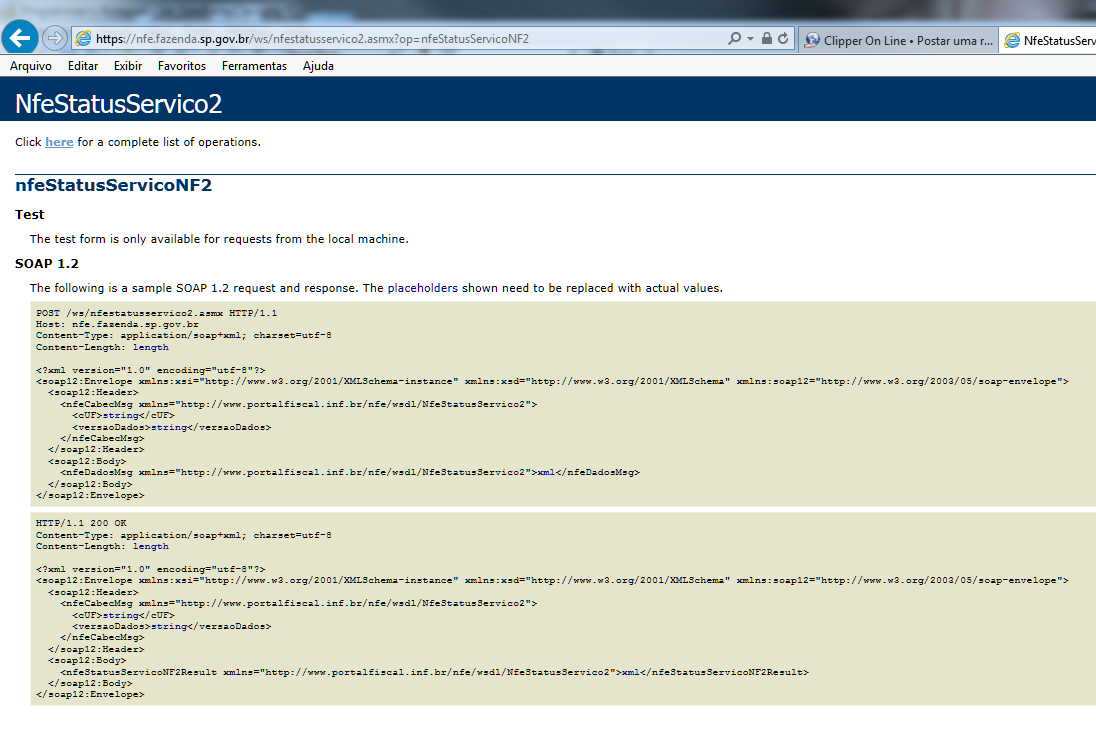Click the Refresh page icon
1096x746 pixels.
[783, 38]
